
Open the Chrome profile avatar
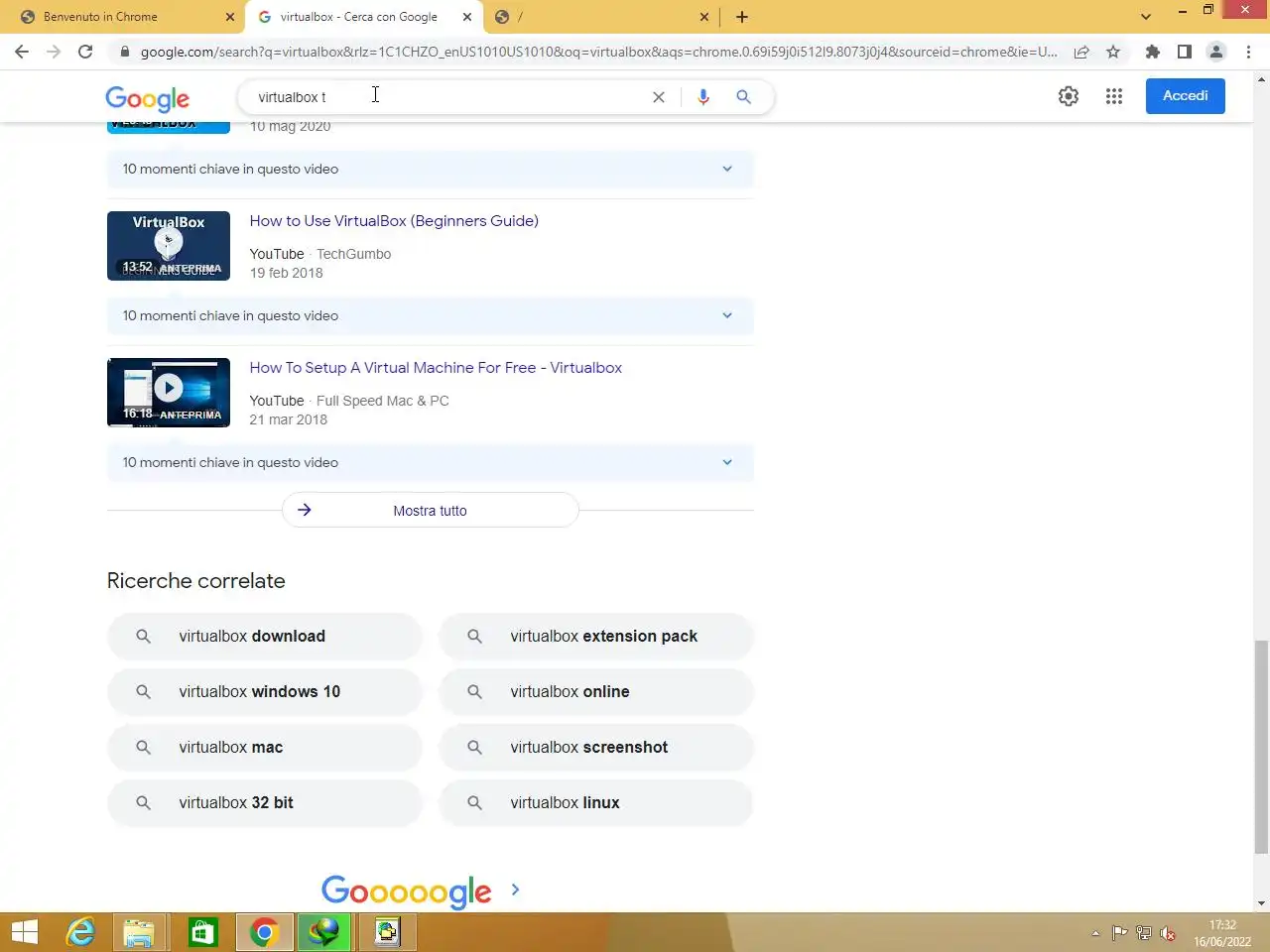(1216, 52)
